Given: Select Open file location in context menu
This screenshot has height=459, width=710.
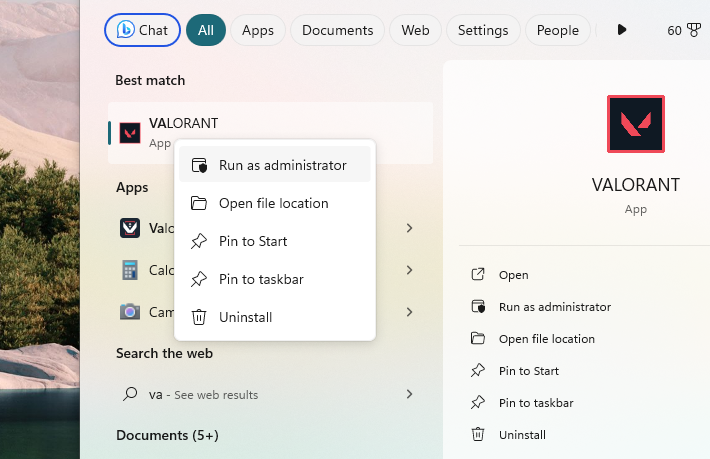Looking at the screenshot, I should point(274,203).
